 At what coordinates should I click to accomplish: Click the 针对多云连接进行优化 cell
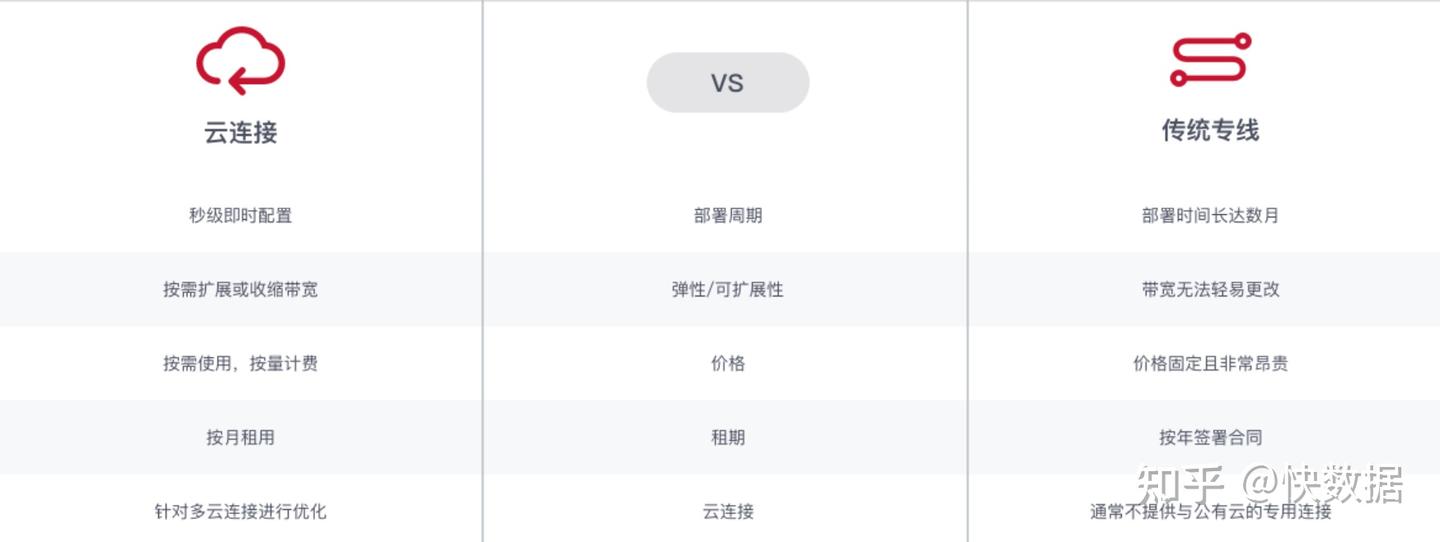tap(240, 511)
